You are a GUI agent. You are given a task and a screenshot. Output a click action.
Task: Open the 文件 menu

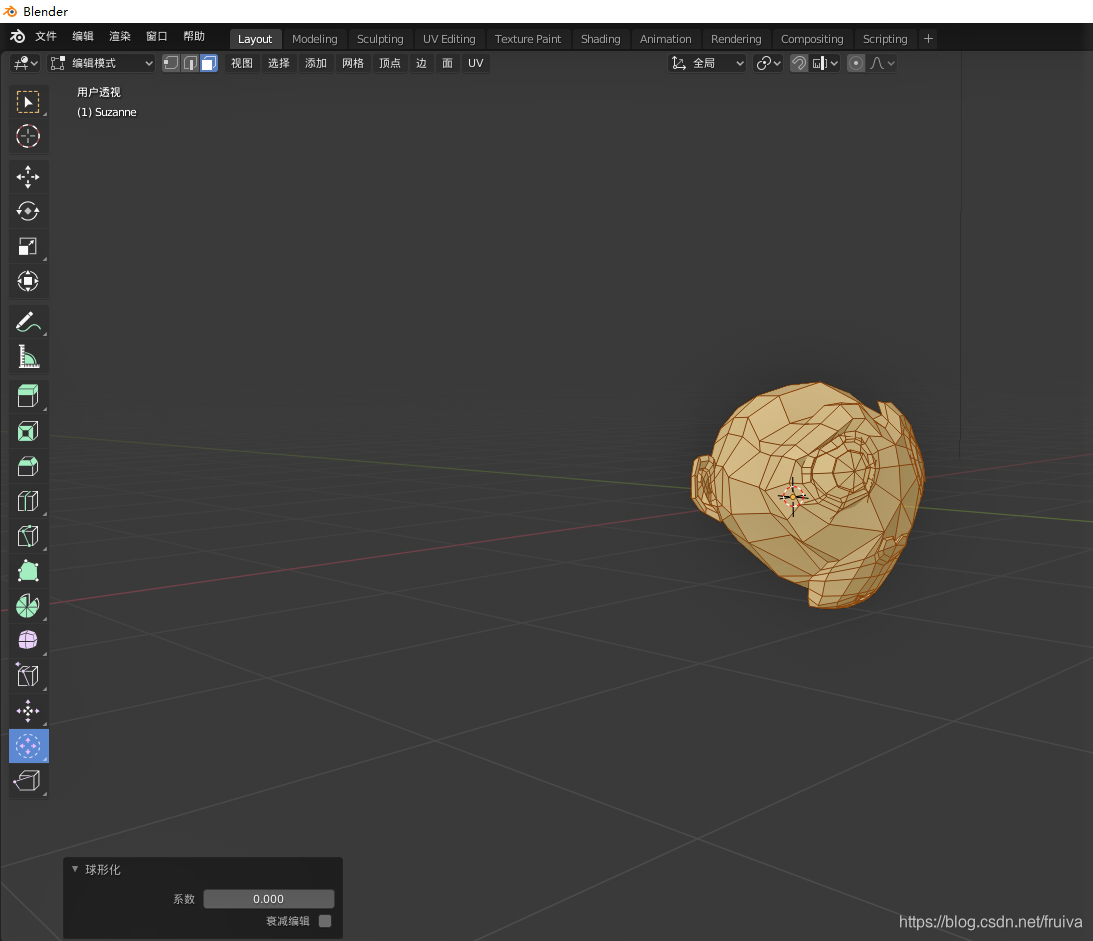point(46,37)
